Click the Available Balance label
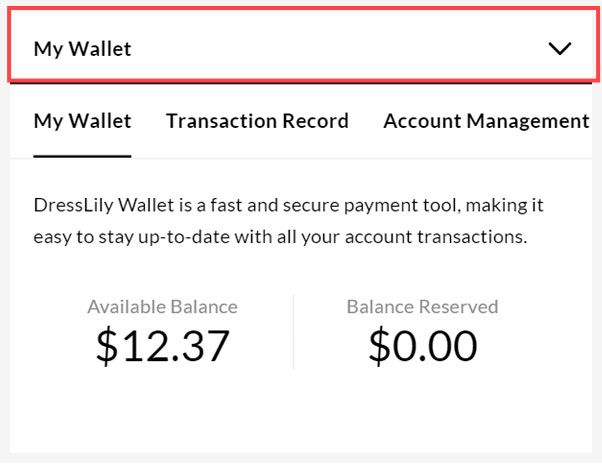 tap(162, 307)
